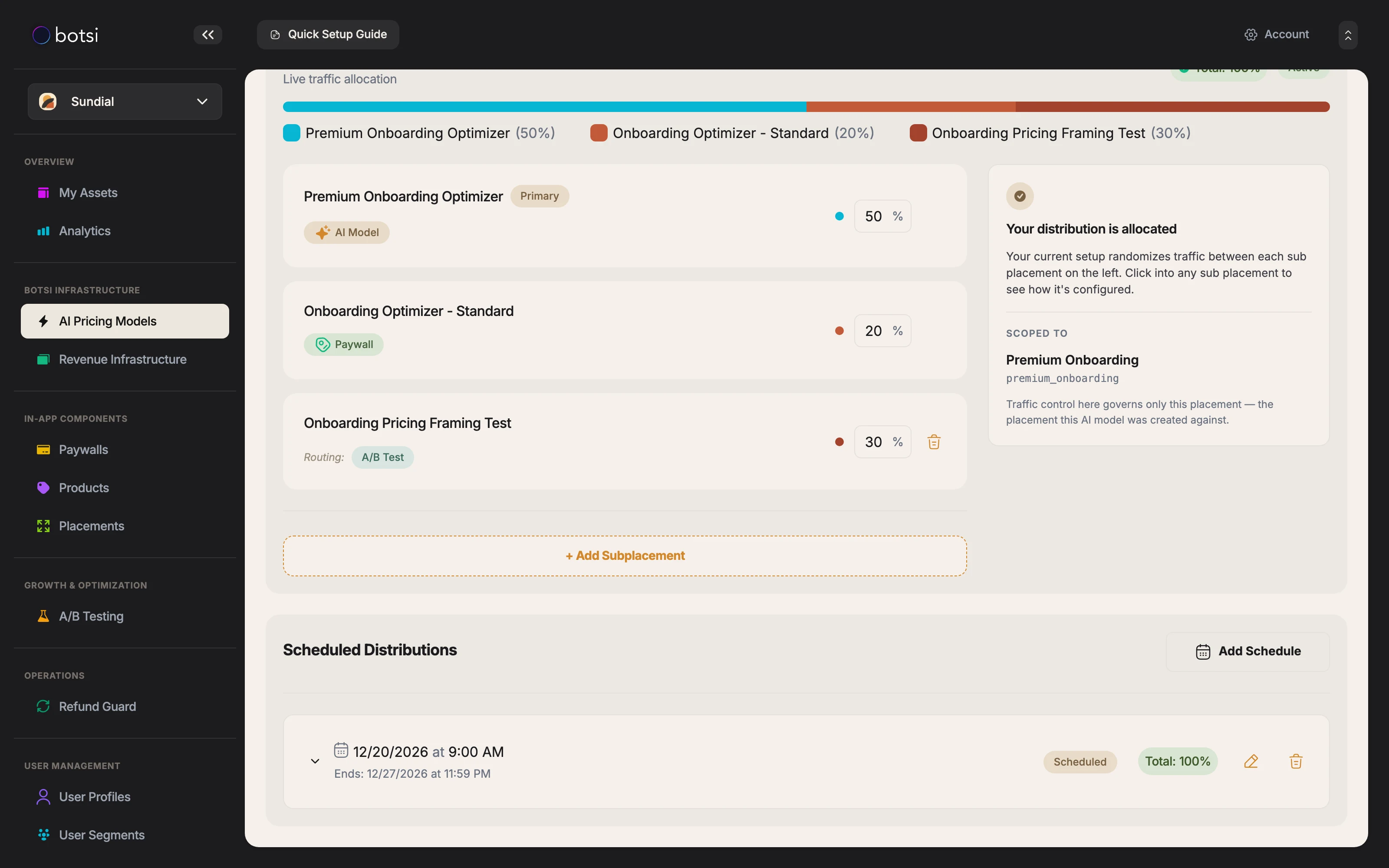Open Analytics in sidebar

(x=125, y=231)
